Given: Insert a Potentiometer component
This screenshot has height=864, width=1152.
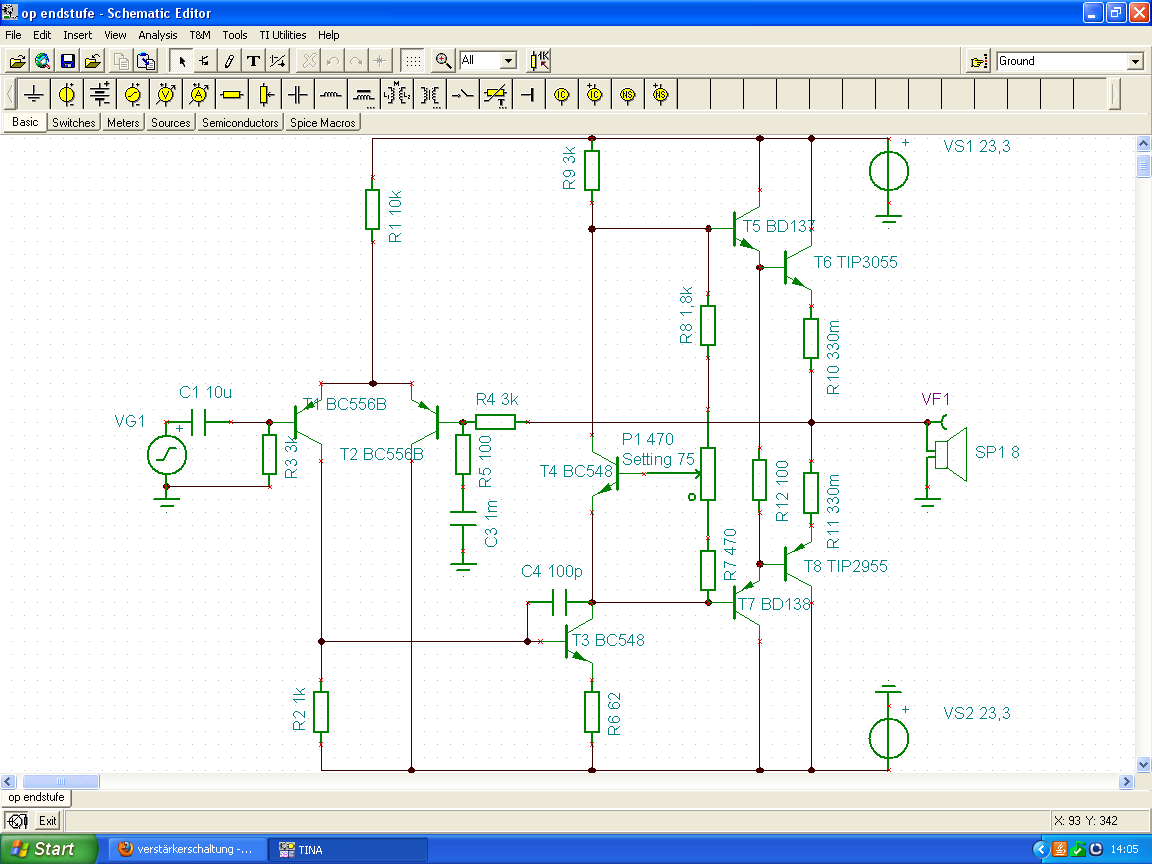Looking at the screenshot, I should pyautogui.click(x=265, y=95).
